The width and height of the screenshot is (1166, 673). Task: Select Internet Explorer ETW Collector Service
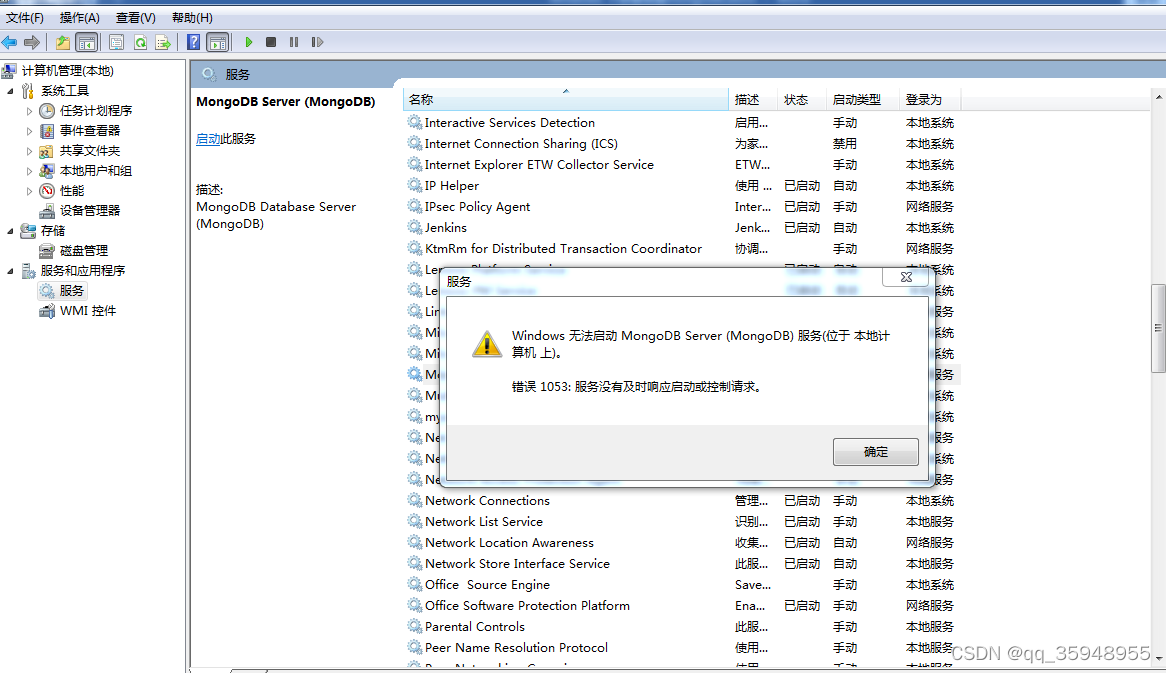(x=681, y=164)
